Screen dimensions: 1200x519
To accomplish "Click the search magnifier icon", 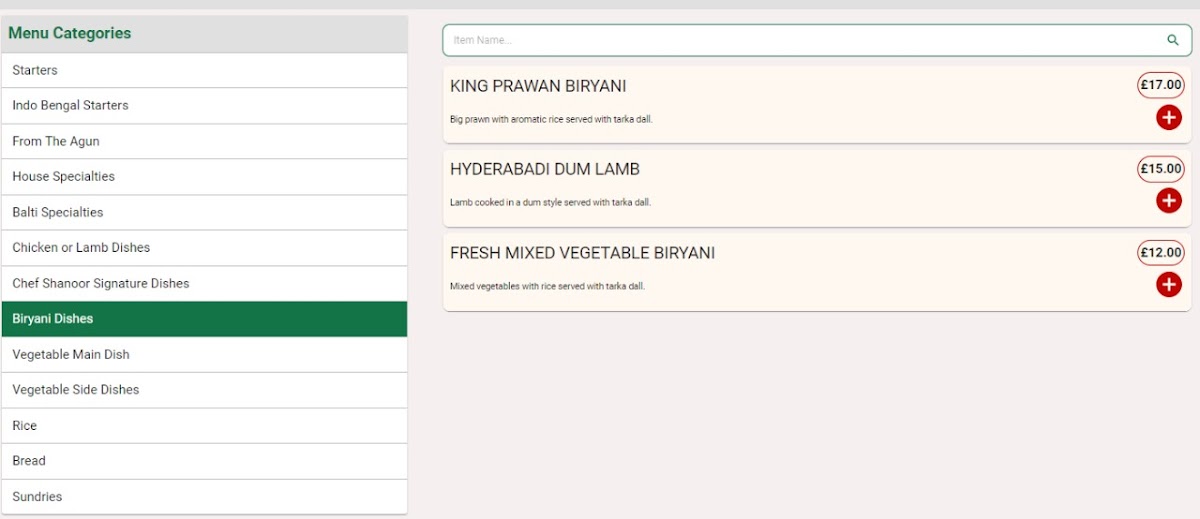I will (1172, 40).
